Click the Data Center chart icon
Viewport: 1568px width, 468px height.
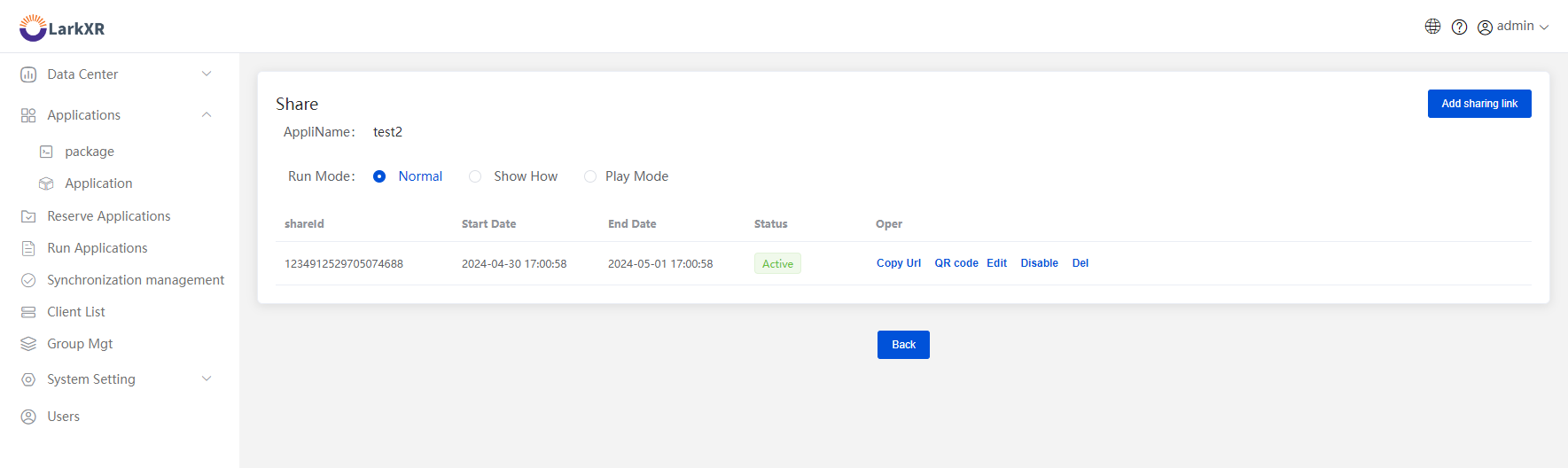point(28,74)
